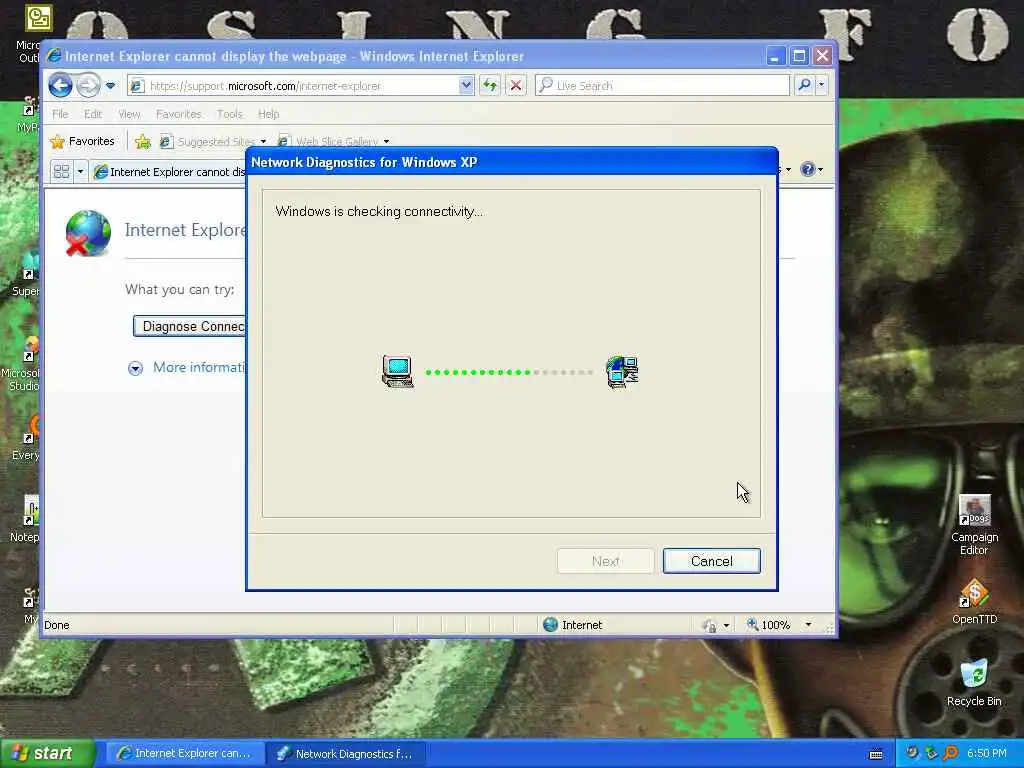This screenshot has width=1024, height=768.
Task: Click the Internet zone status bar entry
Action: (573, 625)
